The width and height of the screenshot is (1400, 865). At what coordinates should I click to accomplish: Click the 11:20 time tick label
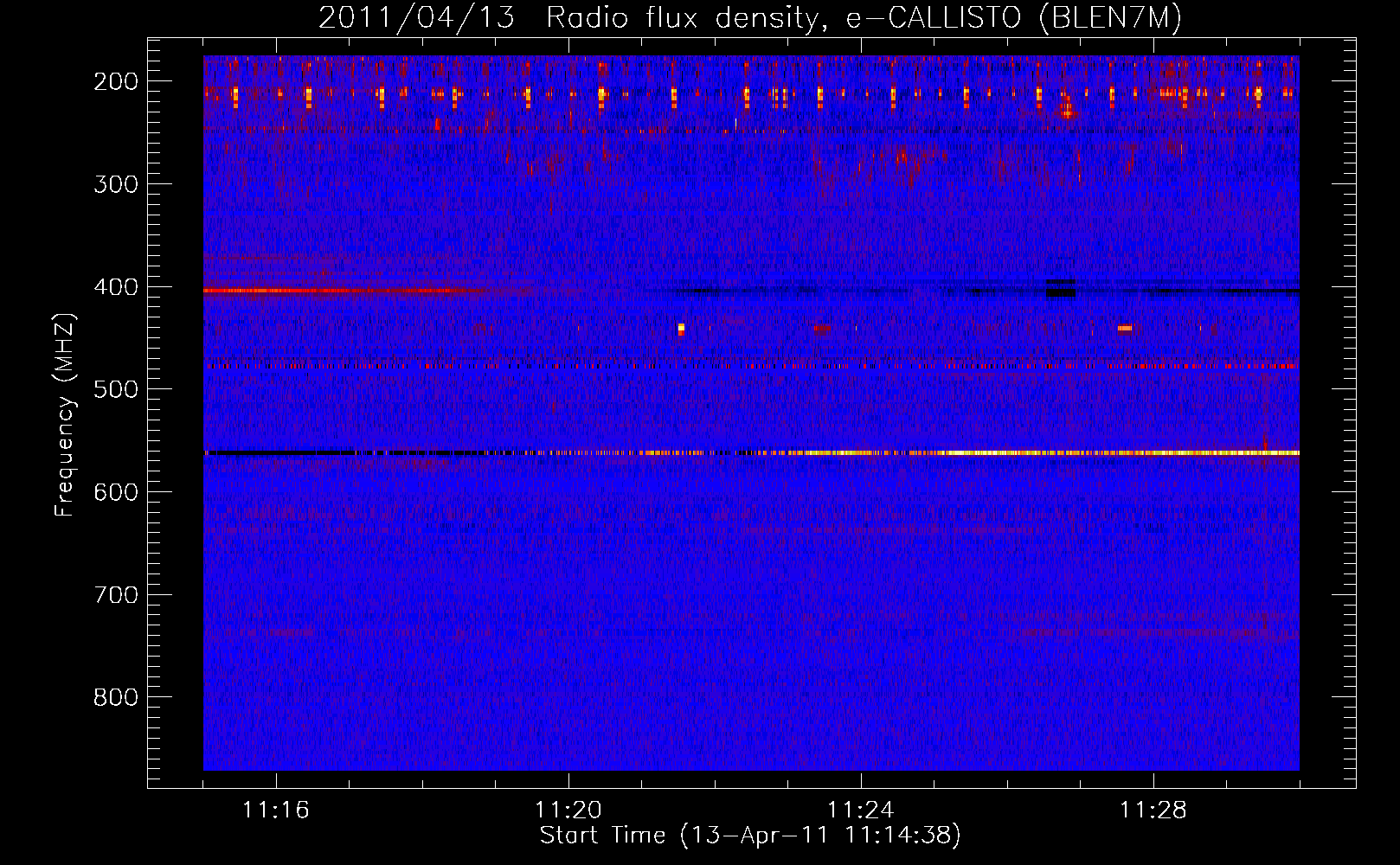pos(568,811)
